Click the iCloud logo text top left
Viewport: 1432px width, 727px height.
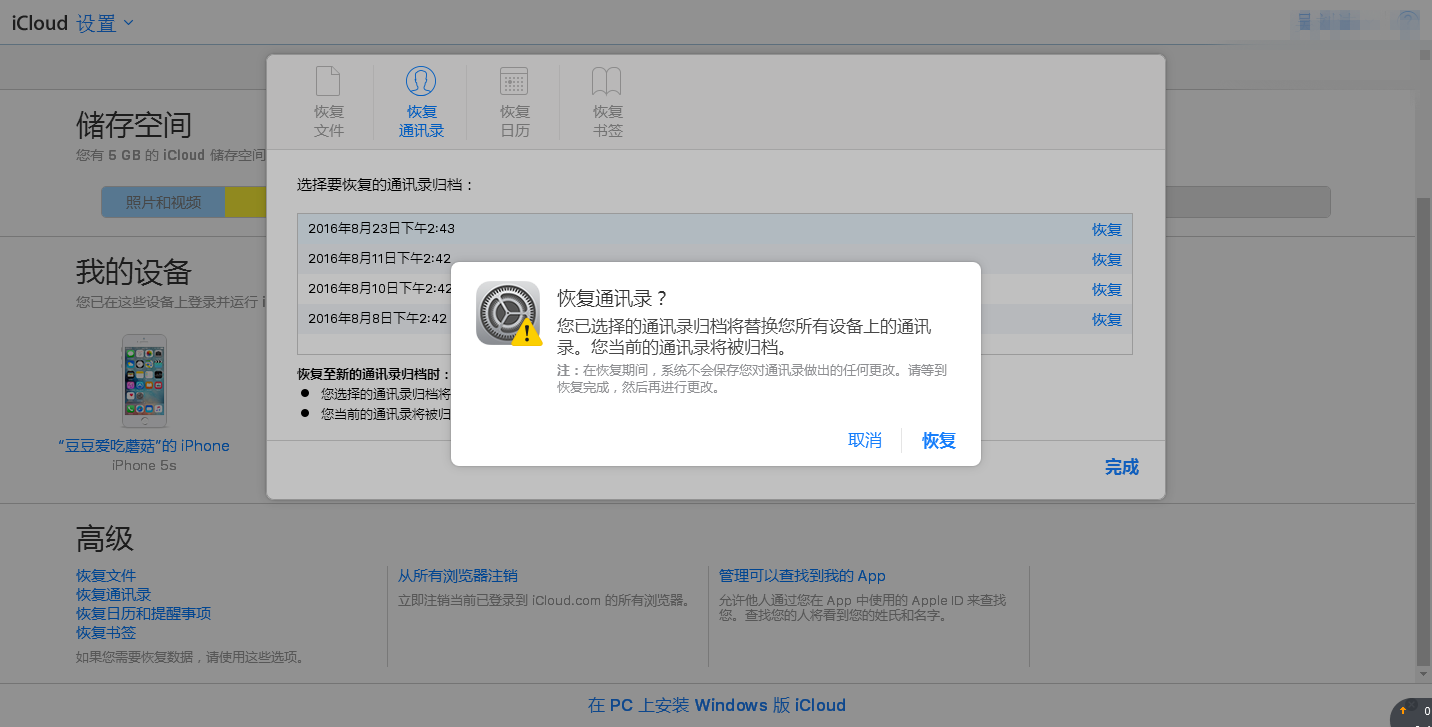[38, 22]
